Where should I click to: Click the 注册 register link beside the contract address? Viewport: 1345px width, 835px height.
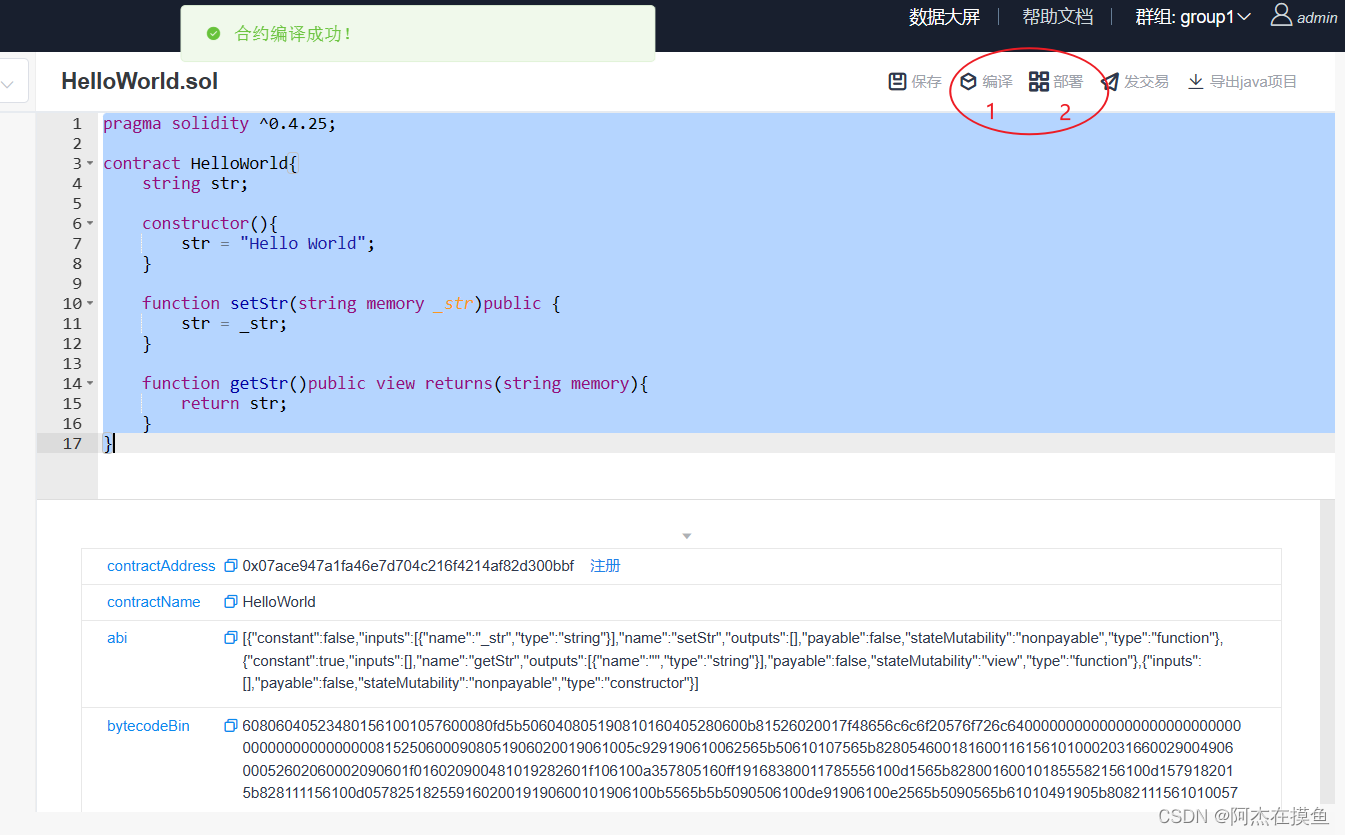point(605,566)
